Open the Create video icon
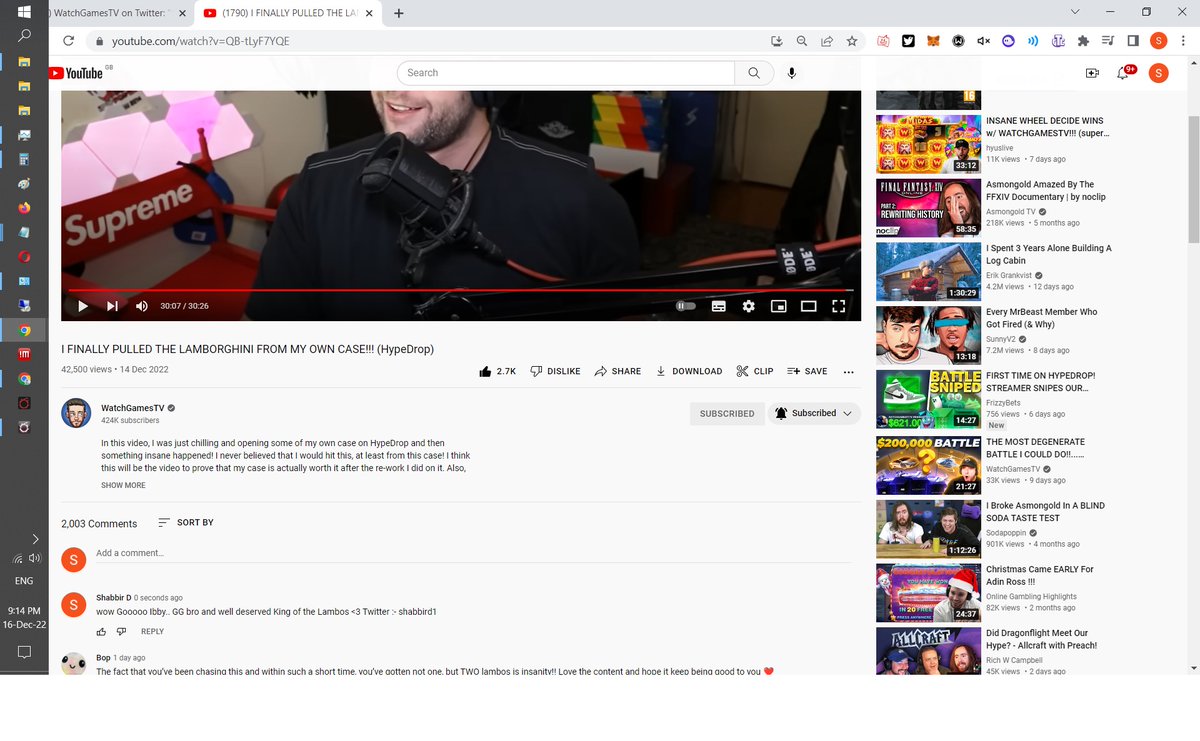 click(1092, 73)
